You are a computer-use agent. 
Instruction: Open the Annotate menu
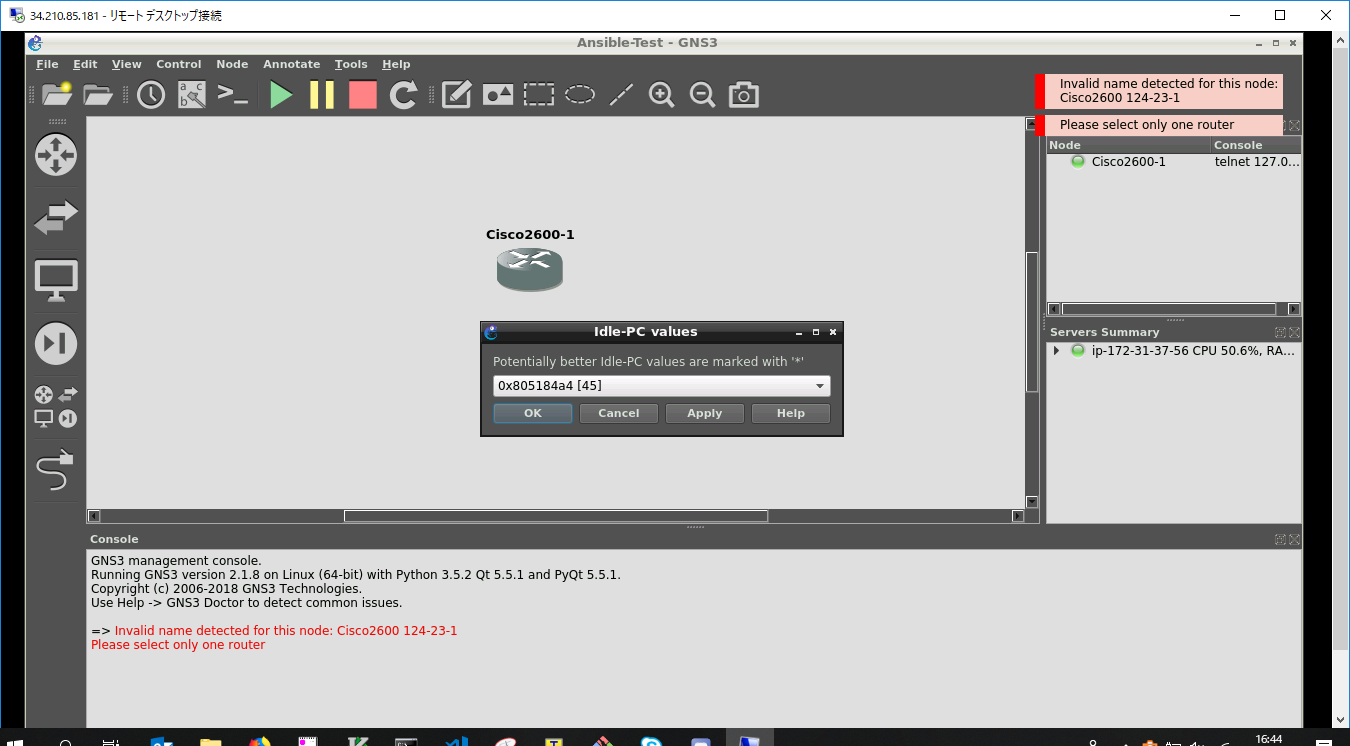[292, 64]
